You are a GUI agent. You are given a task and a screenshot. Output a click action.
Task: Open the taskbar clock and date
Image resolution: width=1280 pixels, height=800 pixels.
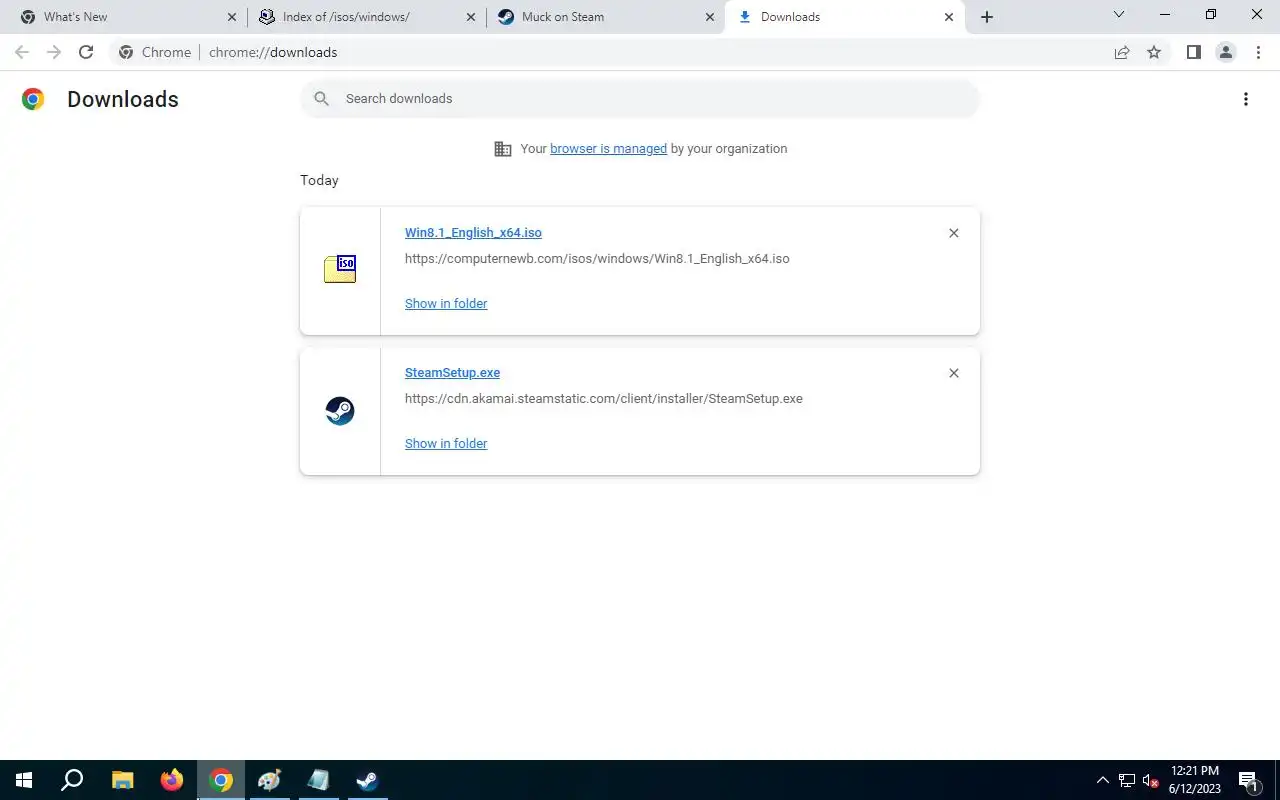(1195, 780)
